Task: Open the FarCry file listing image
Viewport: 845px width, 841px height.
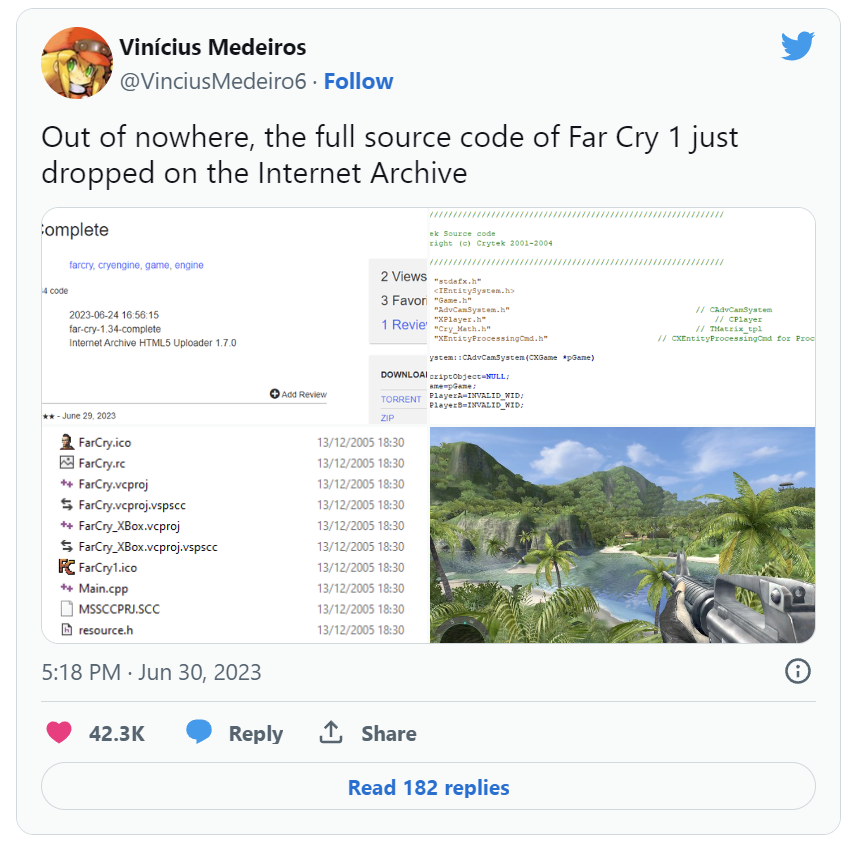Action: click(x=235, y=534)
